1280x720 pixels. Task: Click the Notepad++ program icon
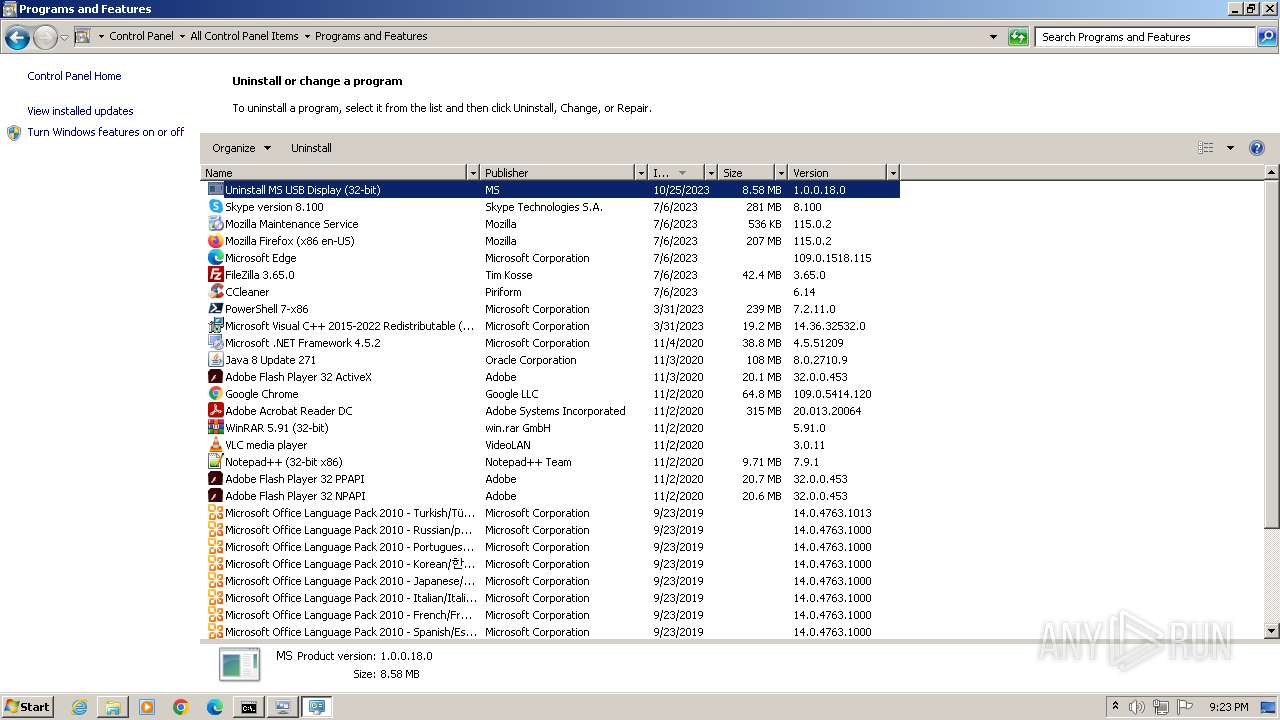(x=215, y=462)
